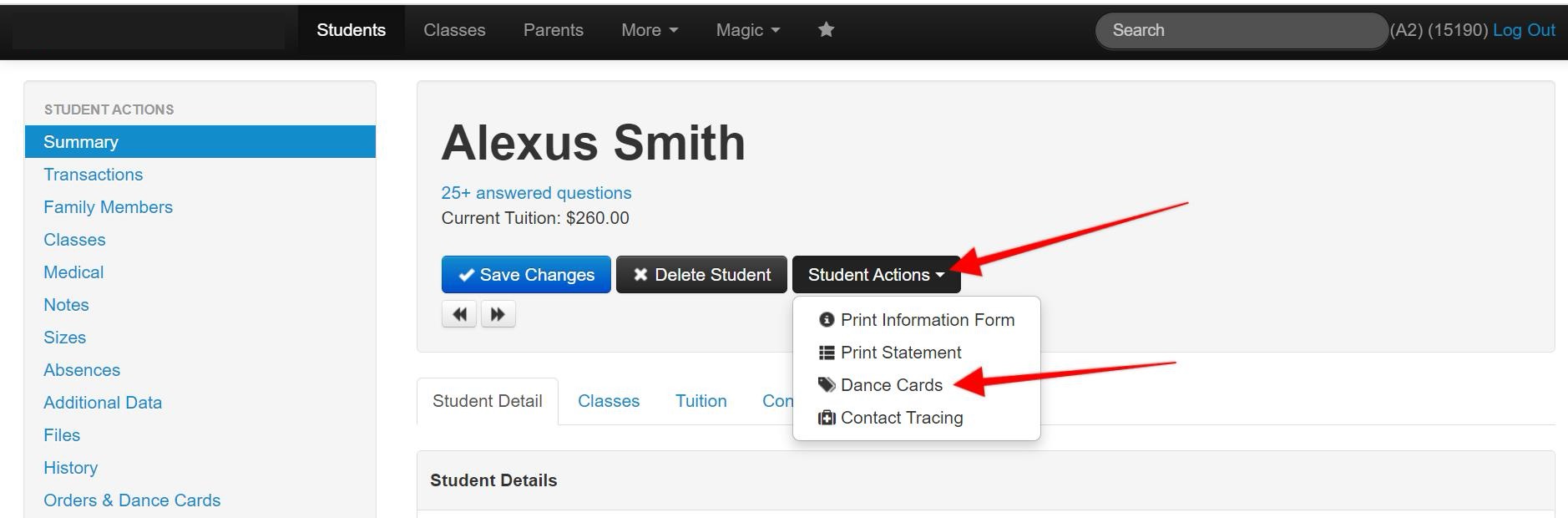The height and width of the screenshot is (518, 1568).
Task: Open Family Members in the sidebar
Action: pyautogui.click(x=108, y=207)
